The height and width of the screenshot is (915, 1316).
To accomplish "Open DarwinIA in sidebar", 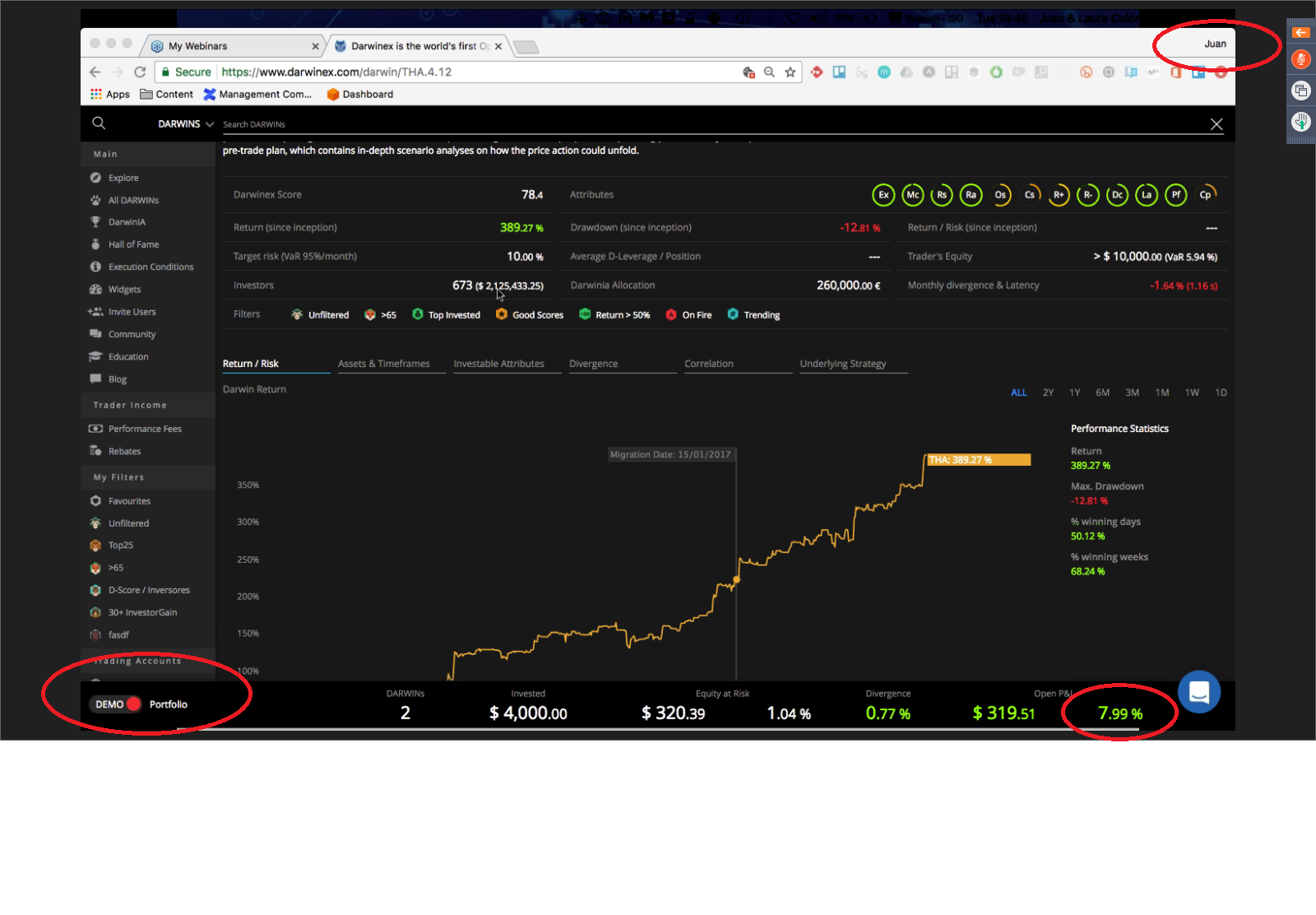I will [127, 222].
